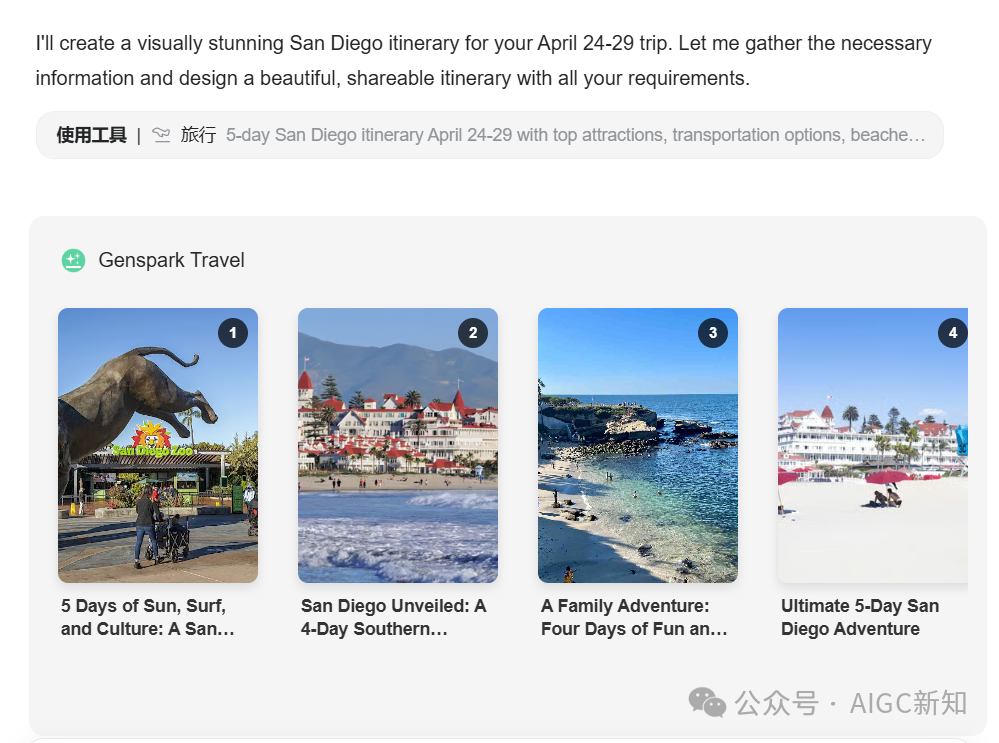Open the white sand beach umbrellas photo

pos(873,445)
